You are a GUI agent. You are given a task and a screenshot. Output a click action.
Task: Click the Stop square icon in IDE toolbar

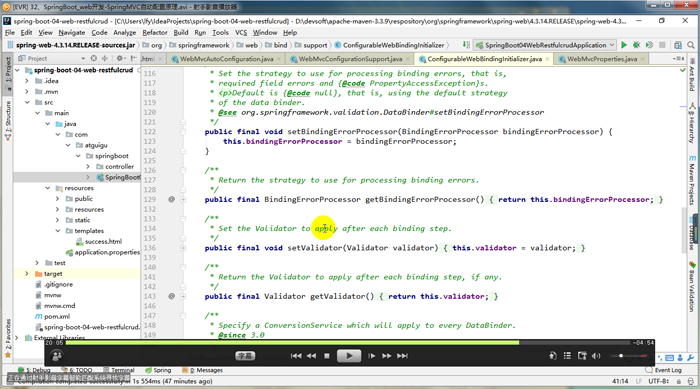click(662, 45)
